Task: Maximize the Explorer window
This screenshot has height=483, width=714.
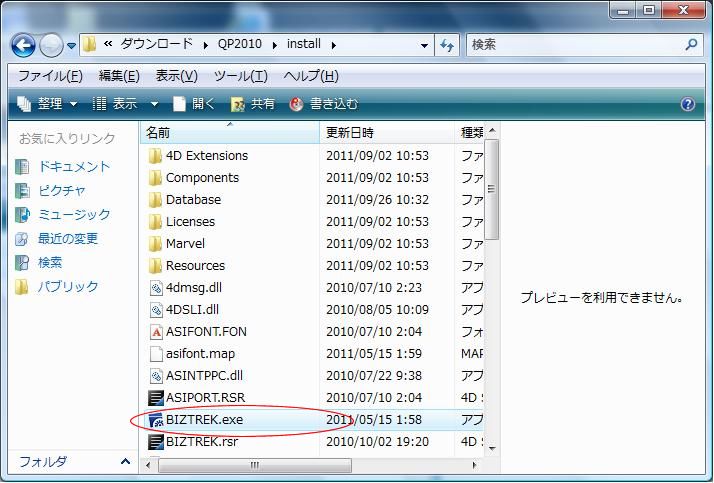Action: click(x=649, y=10)
